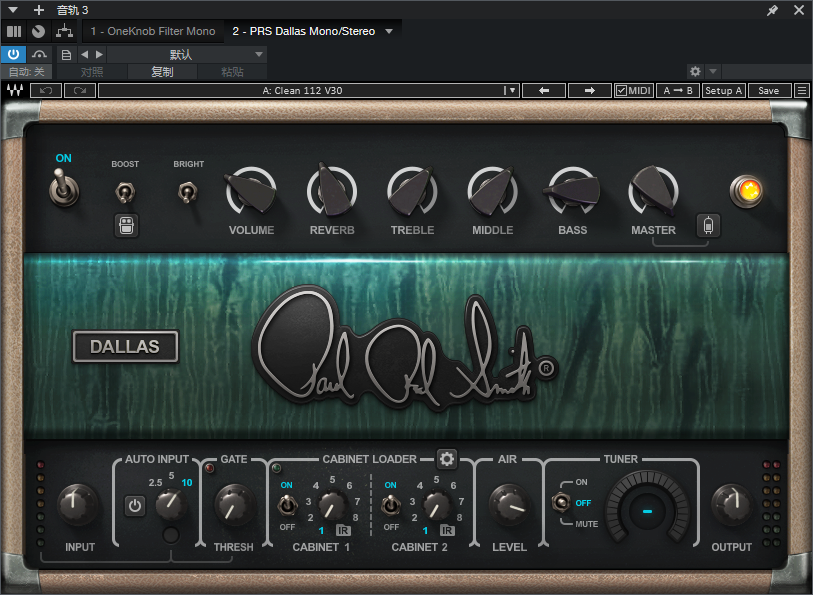This screenshot has width=813, height=595.
Task: Click the IR button for Cabinet 2
Action: [447, 530]
